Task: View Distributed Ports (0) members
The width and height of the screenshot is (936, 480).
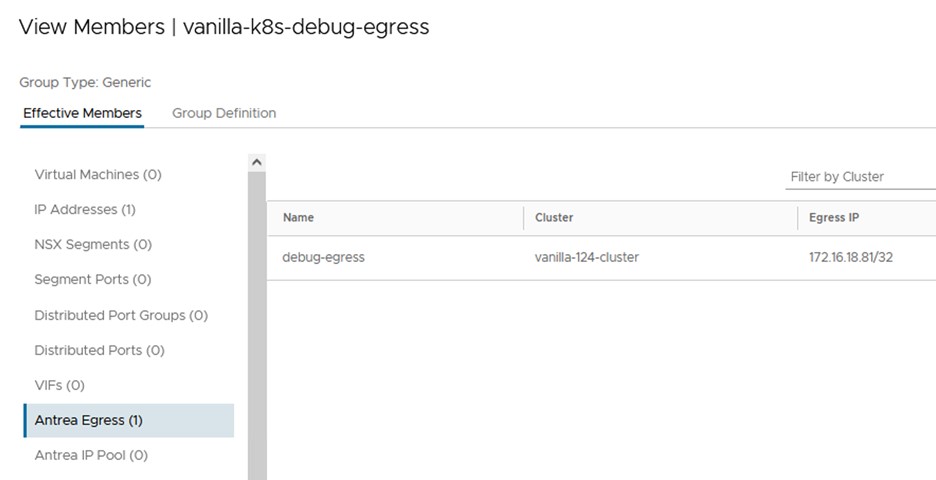Action: click(x=99, y=350)
